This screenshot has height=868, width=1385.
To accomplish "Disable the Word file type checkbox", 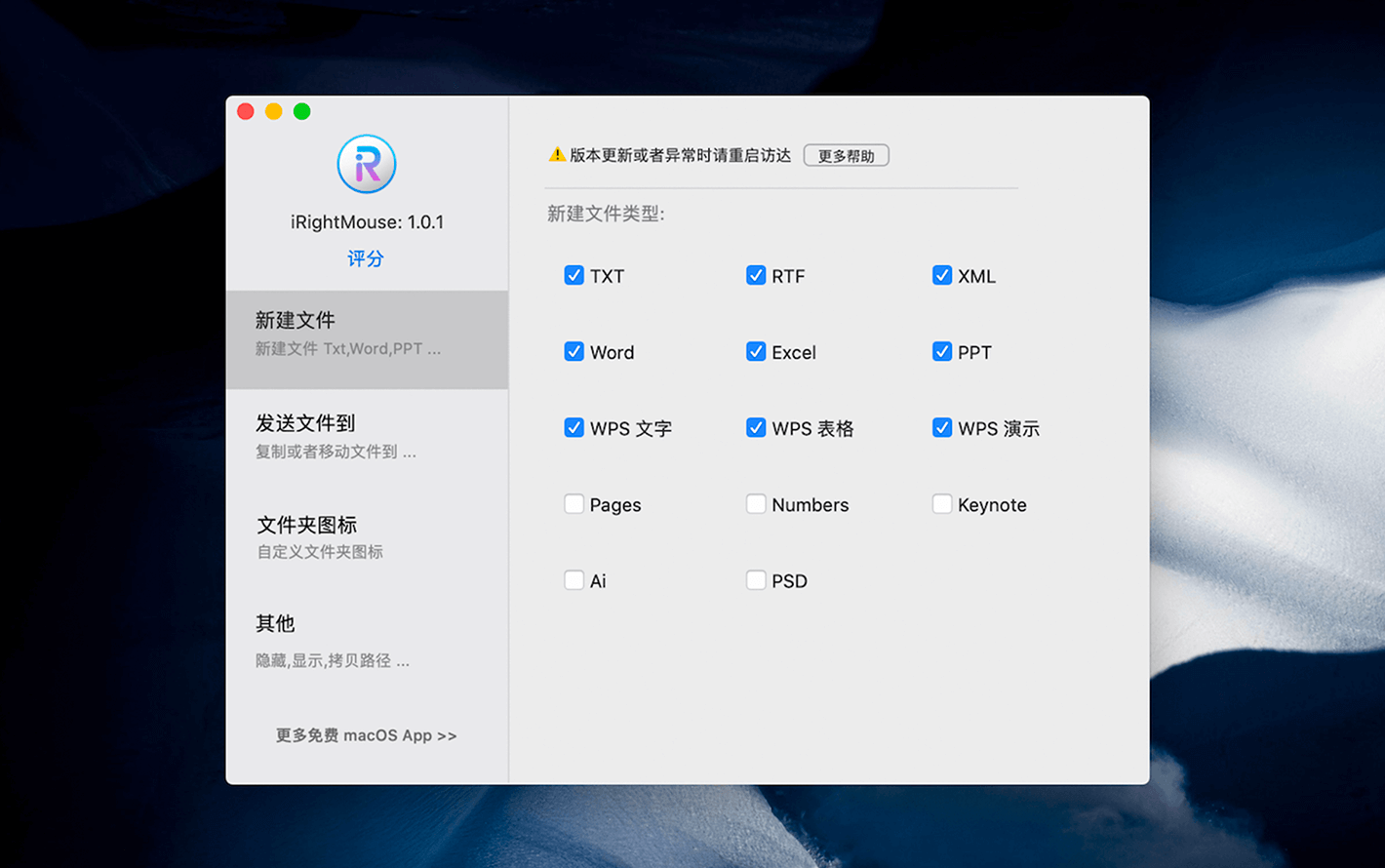I will coord(574,351).
